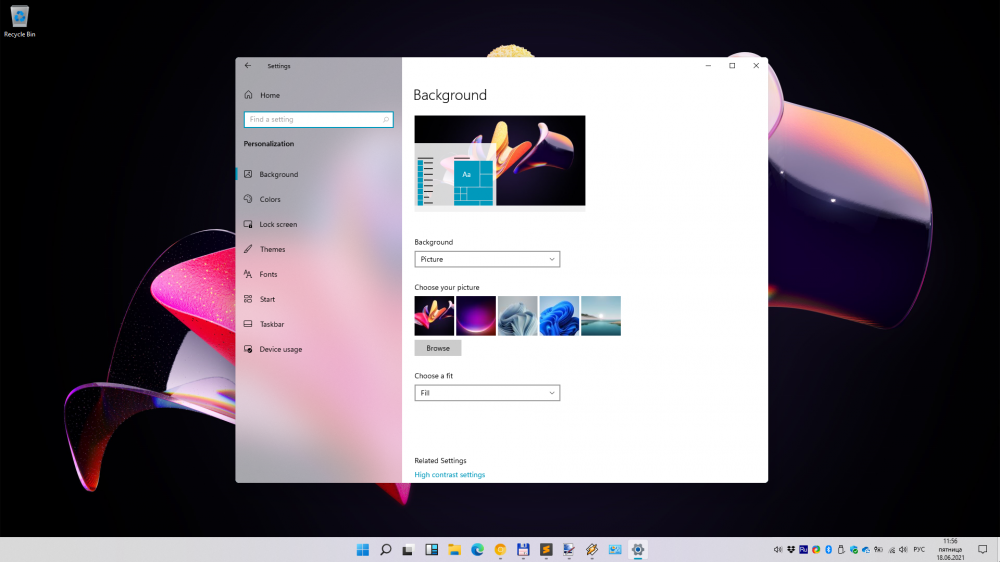1000x562 pixels.
Task: Go back using the Settings back arrow
Action: tap(248, 66)
